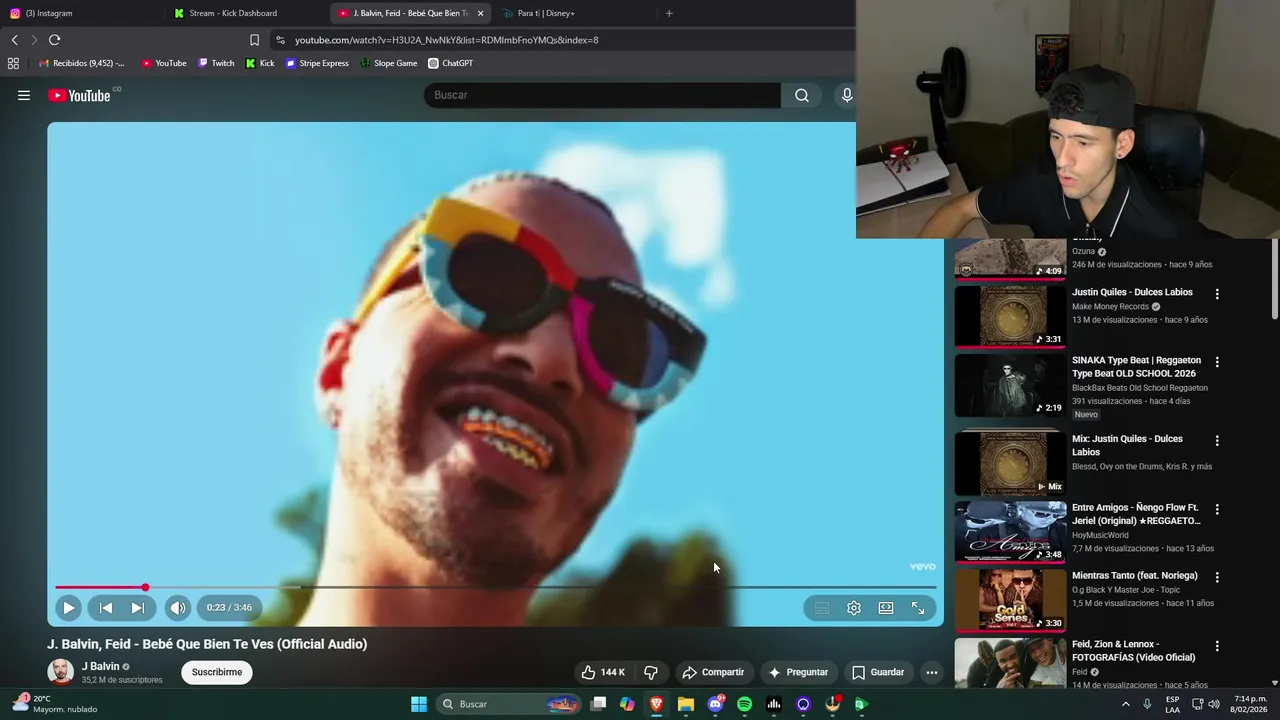Screen dimensions: 1280x720
Task: Click into the Buscar search field
Action: tap(602, 95)
